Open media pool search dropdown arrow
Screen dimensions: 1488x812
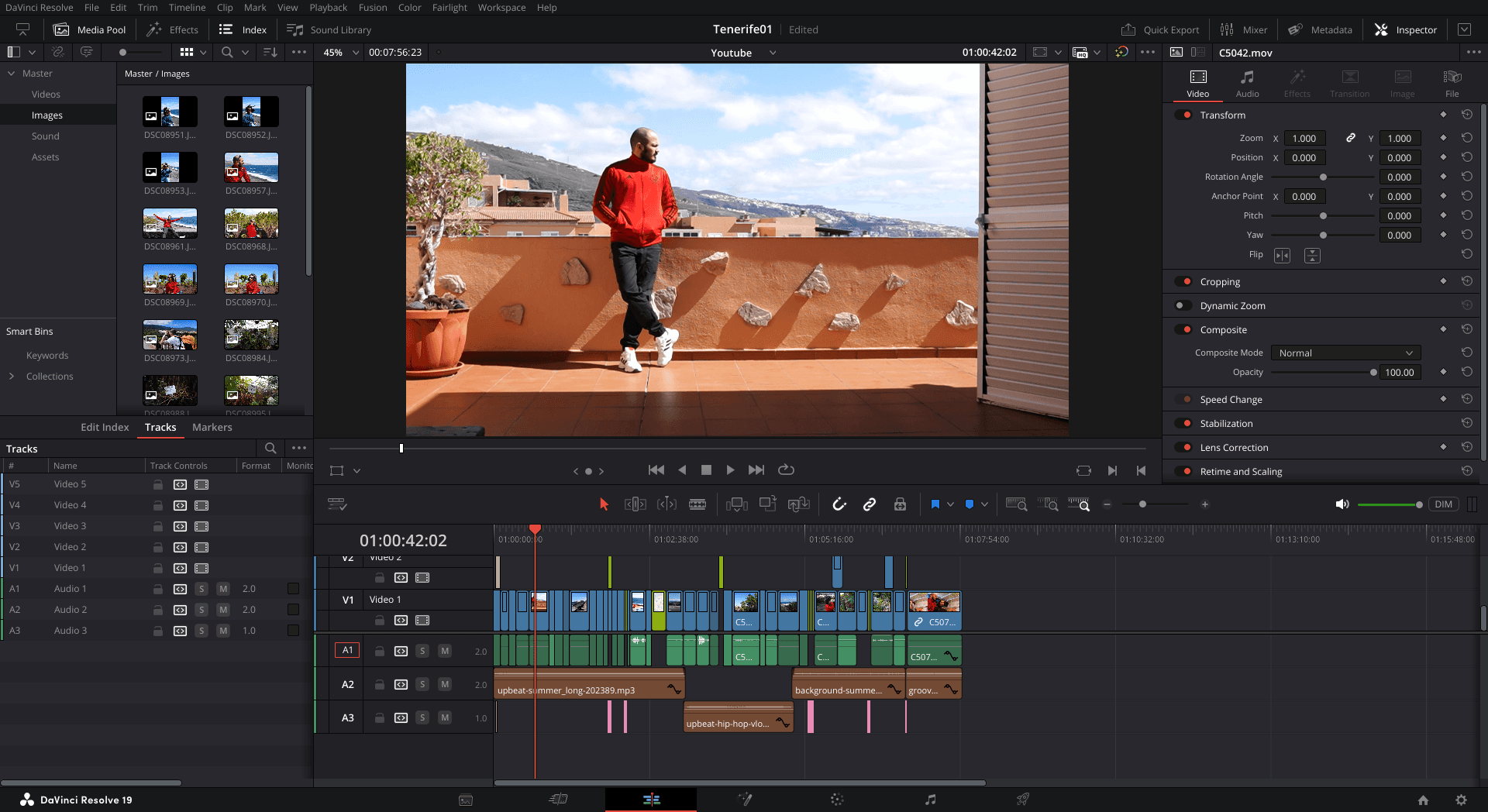coord(245,53)
